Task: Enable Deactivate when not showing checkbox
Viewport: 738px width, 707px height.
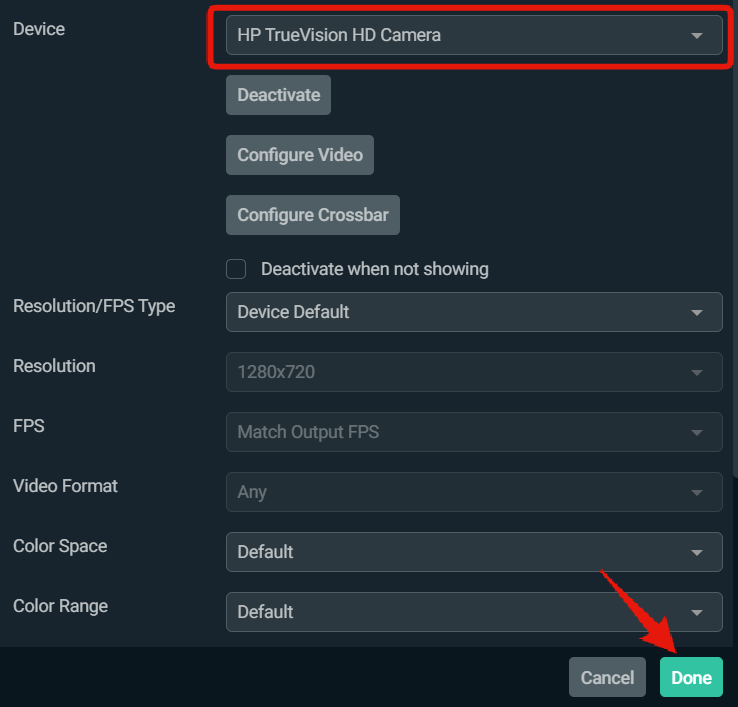Action: point(236,269)
